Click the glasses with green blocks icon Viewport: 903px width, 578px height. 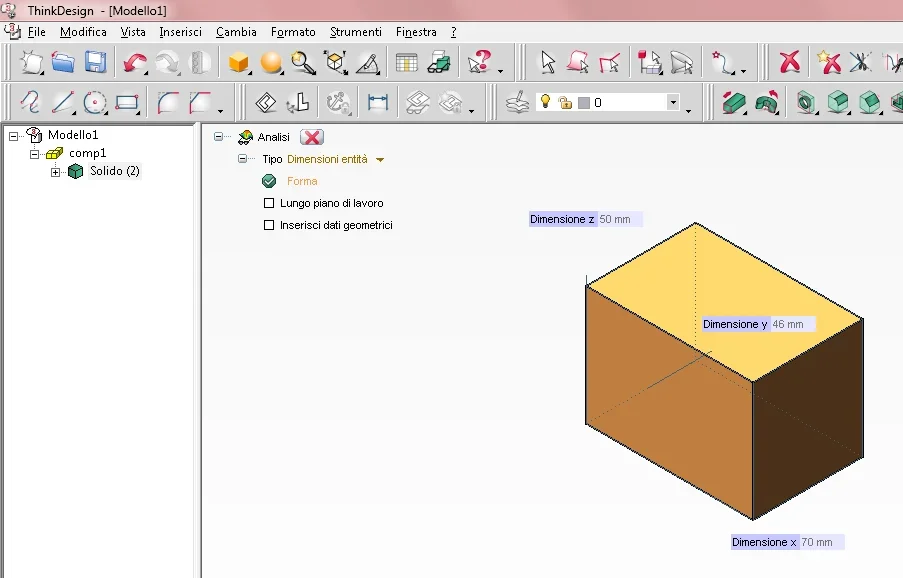point(439,62)
